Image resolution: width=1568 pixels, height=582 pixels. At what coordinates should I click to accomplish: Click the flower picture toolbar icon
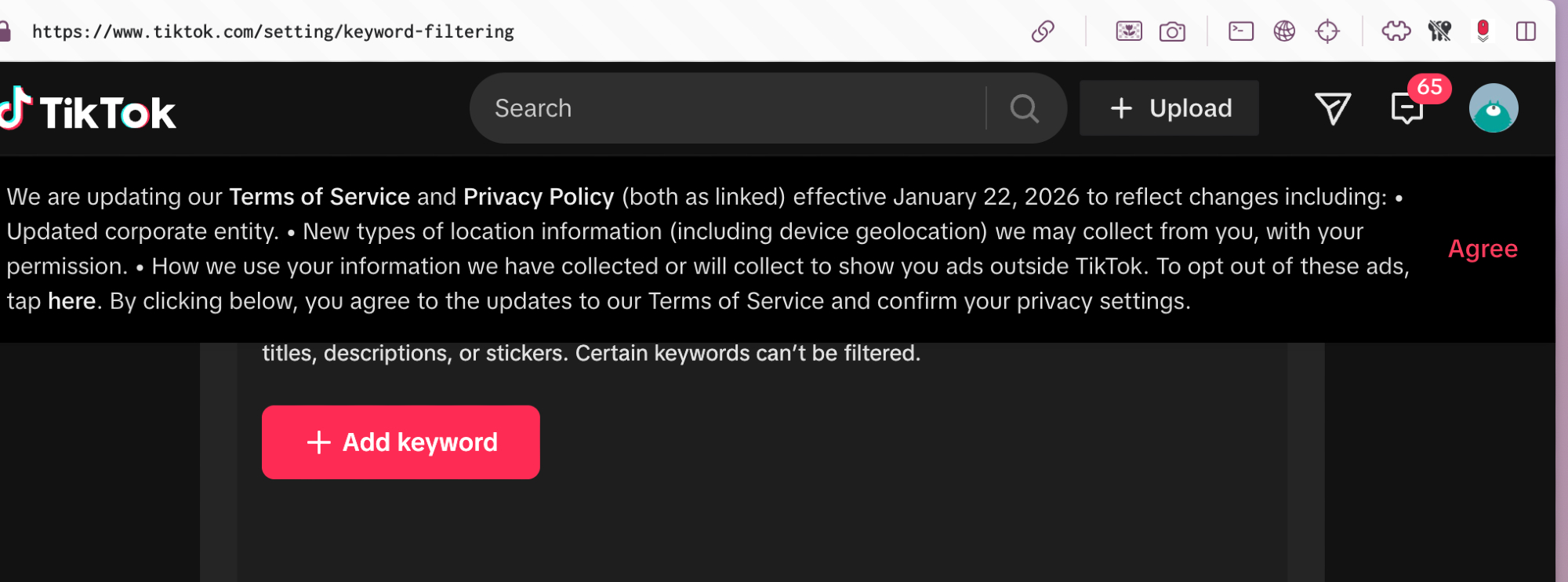point(1128,31)
